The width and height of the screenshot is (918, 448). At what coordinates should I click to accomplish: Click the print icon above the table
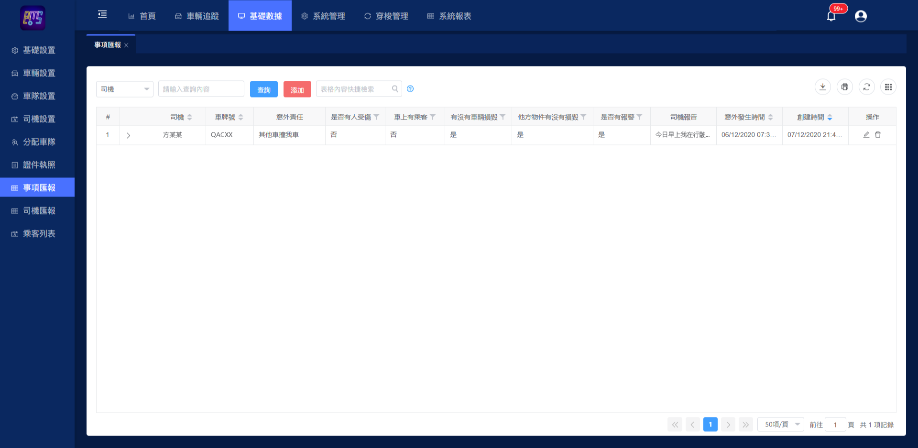(x=844, y=87)
